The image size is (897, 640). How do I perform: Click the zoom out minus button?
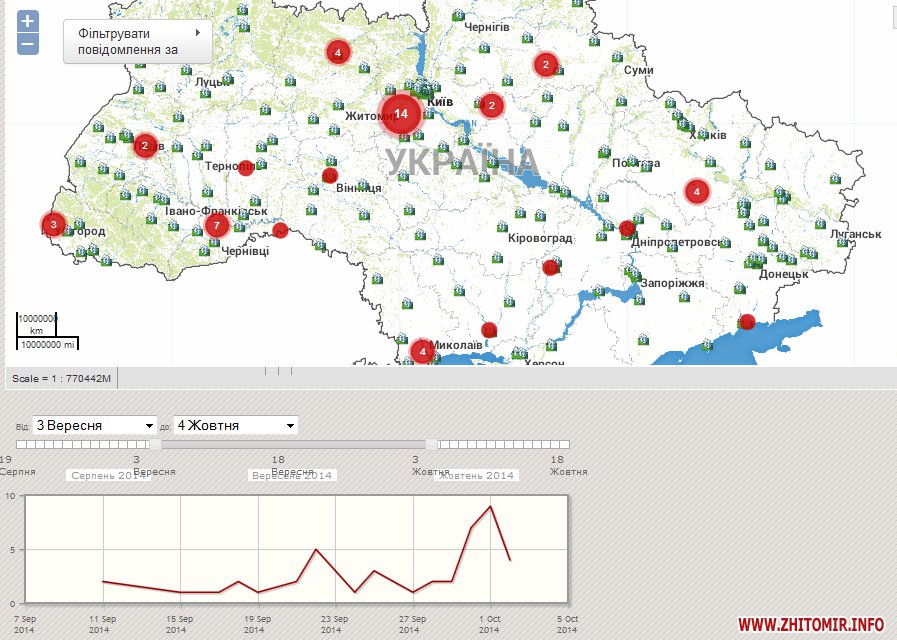coord(28,44)
